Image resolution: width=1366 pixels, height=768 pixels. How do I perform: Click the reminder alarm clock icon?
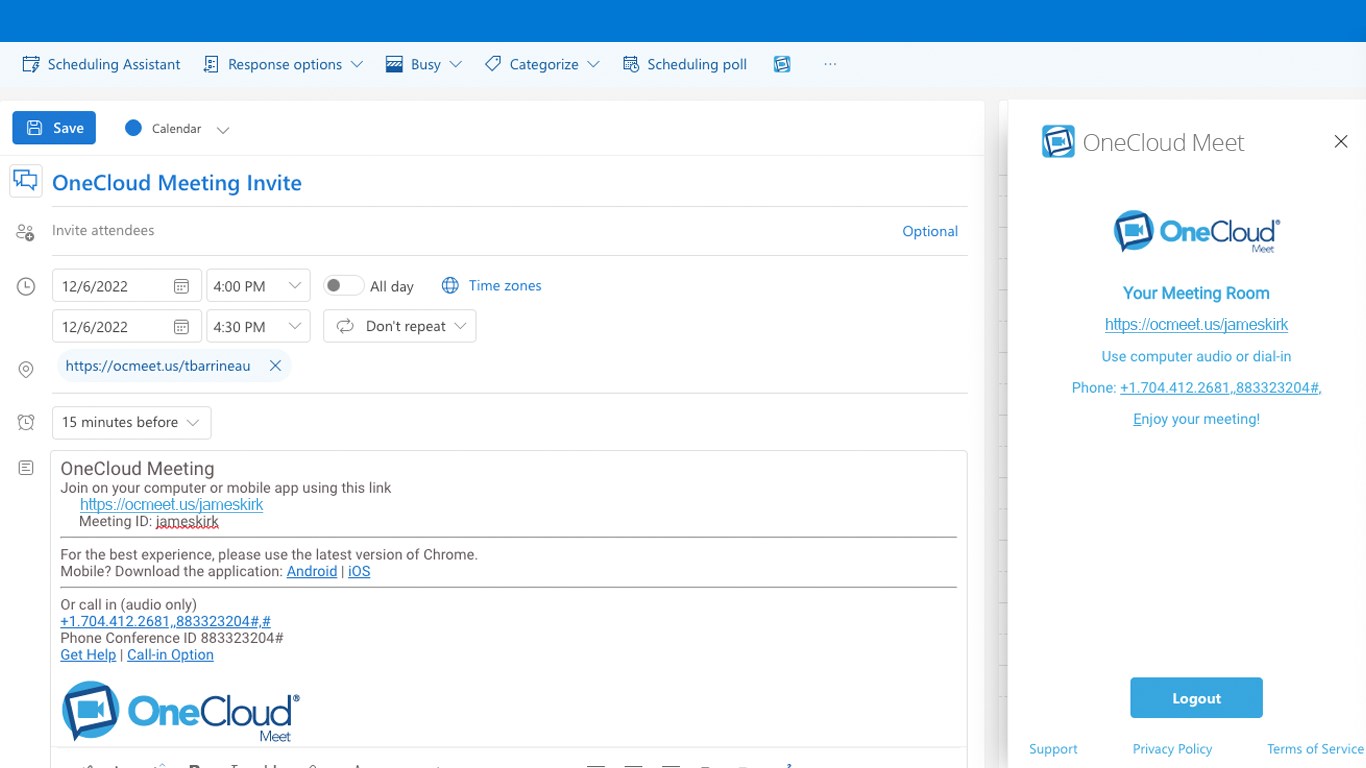[26, 422]
